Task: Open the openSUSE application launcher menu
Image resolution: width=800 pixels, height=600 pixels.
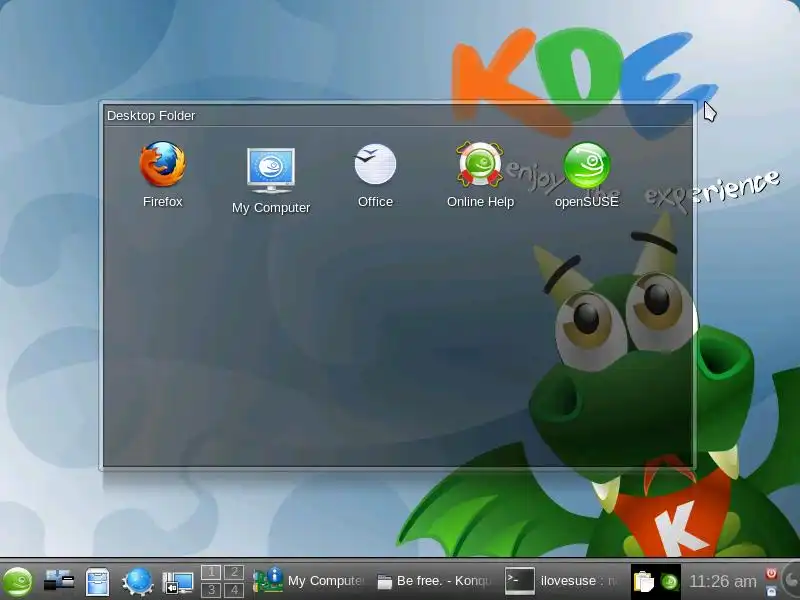Action: click(18, 582)
